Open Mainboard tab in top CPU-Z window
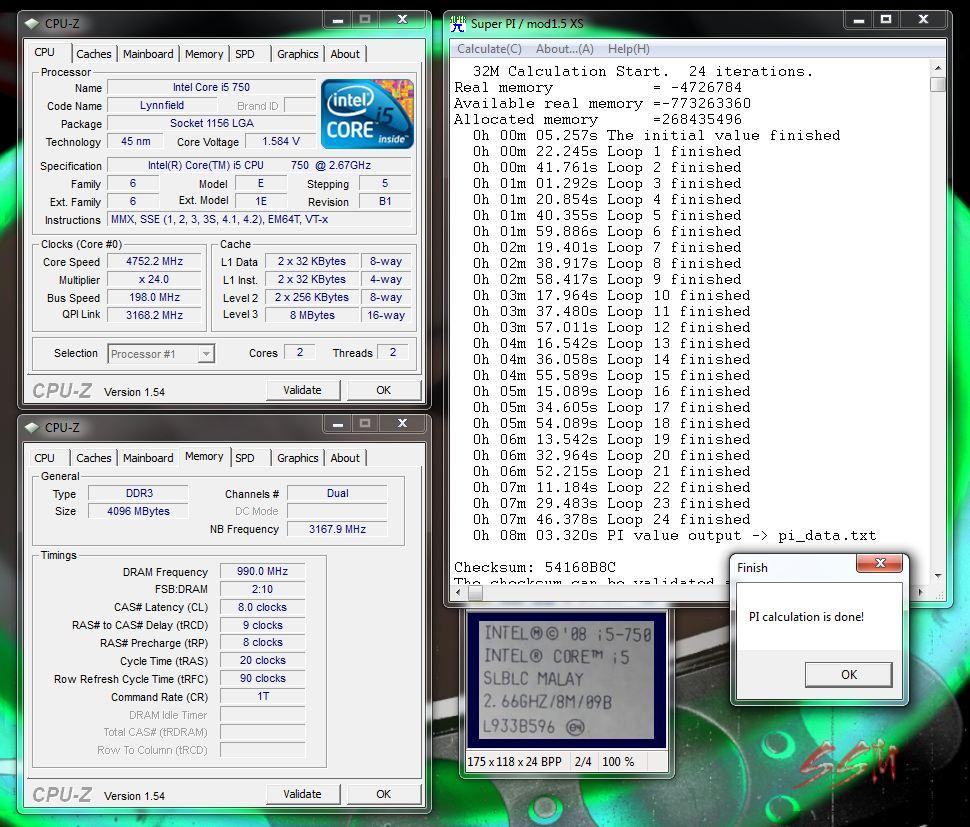Image resolution: width=970 pixels, height=827 pixels. click(148, 54)
